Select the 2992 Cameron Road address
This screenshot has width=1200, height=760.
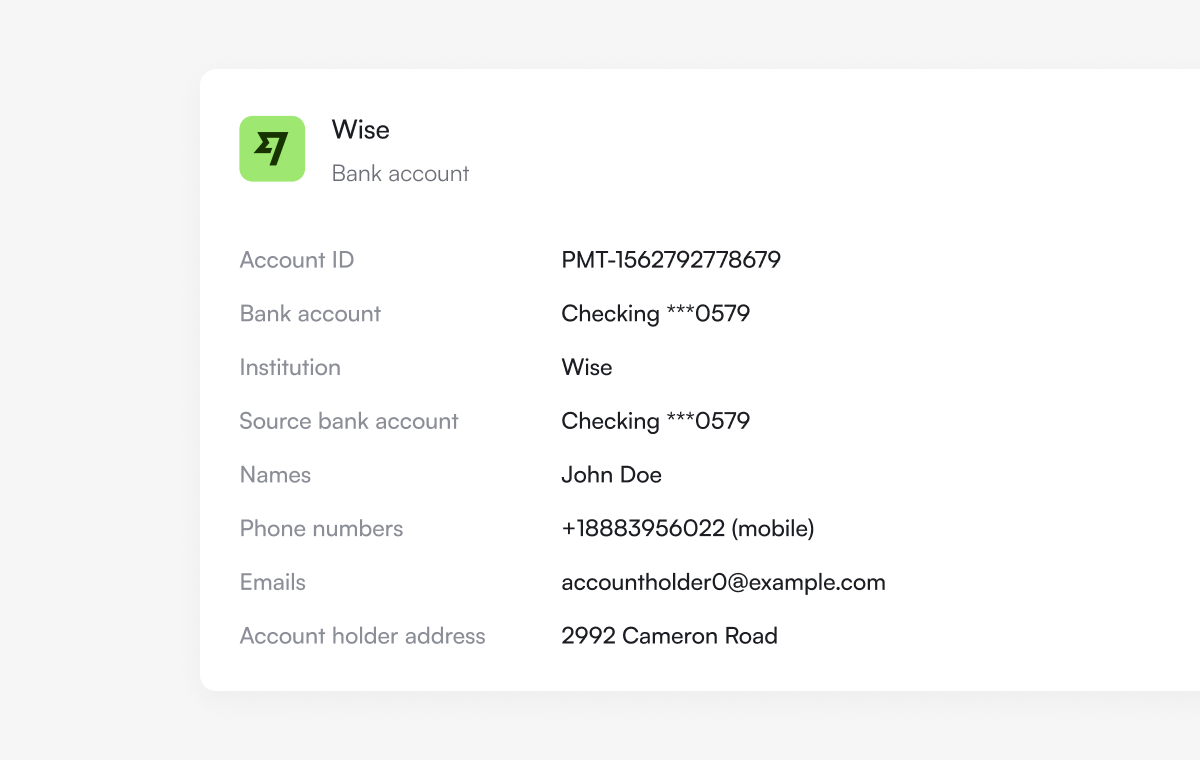click(x=670, y=636)
